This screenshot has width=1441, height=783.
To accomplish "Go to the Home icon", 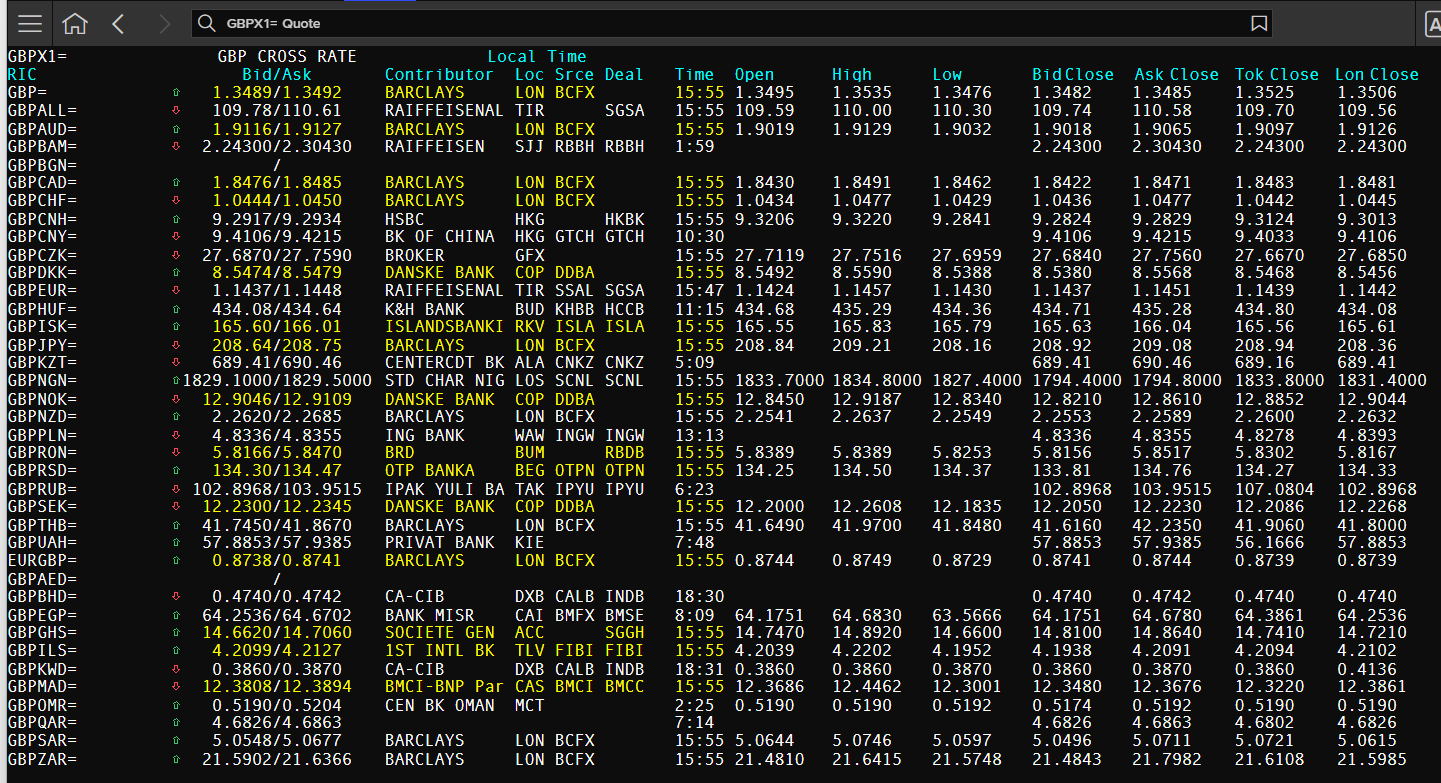I will (74, 23).
